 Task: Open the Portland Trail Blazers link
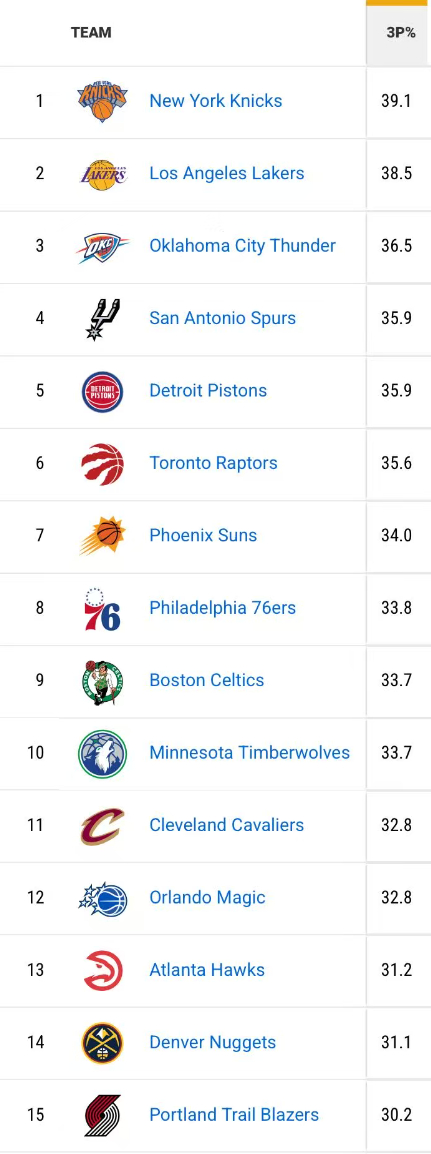[234, 1115]
